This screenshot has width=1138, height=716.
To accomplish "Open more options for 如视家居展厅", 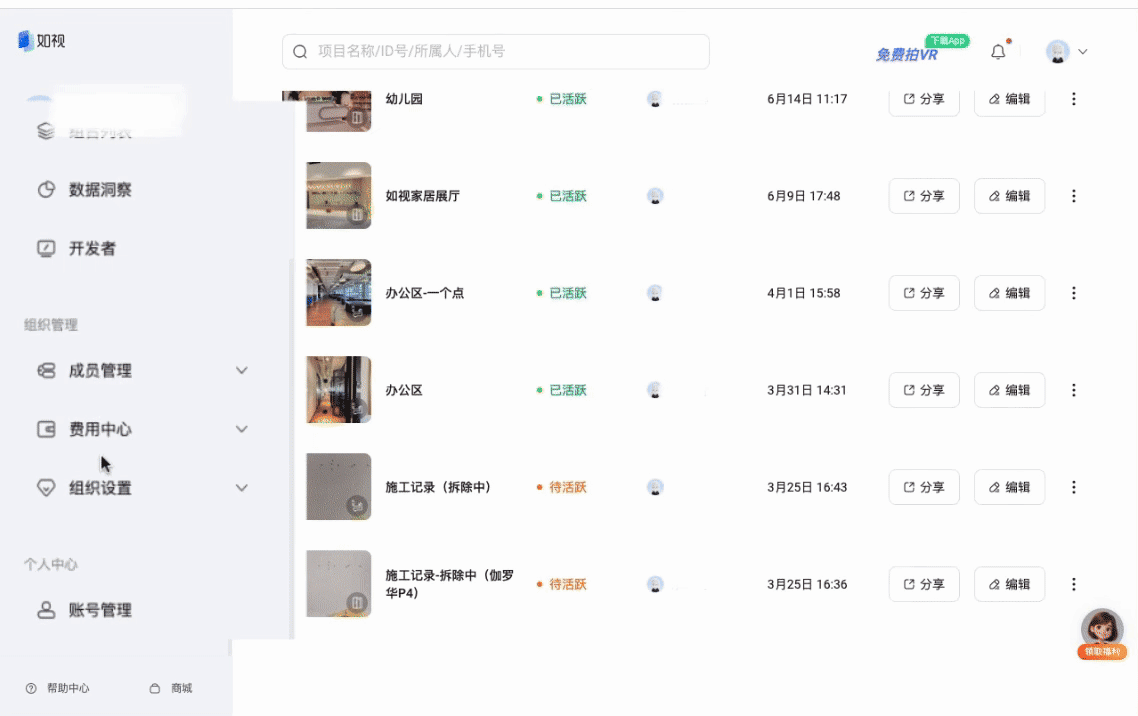I will 1074,196.
